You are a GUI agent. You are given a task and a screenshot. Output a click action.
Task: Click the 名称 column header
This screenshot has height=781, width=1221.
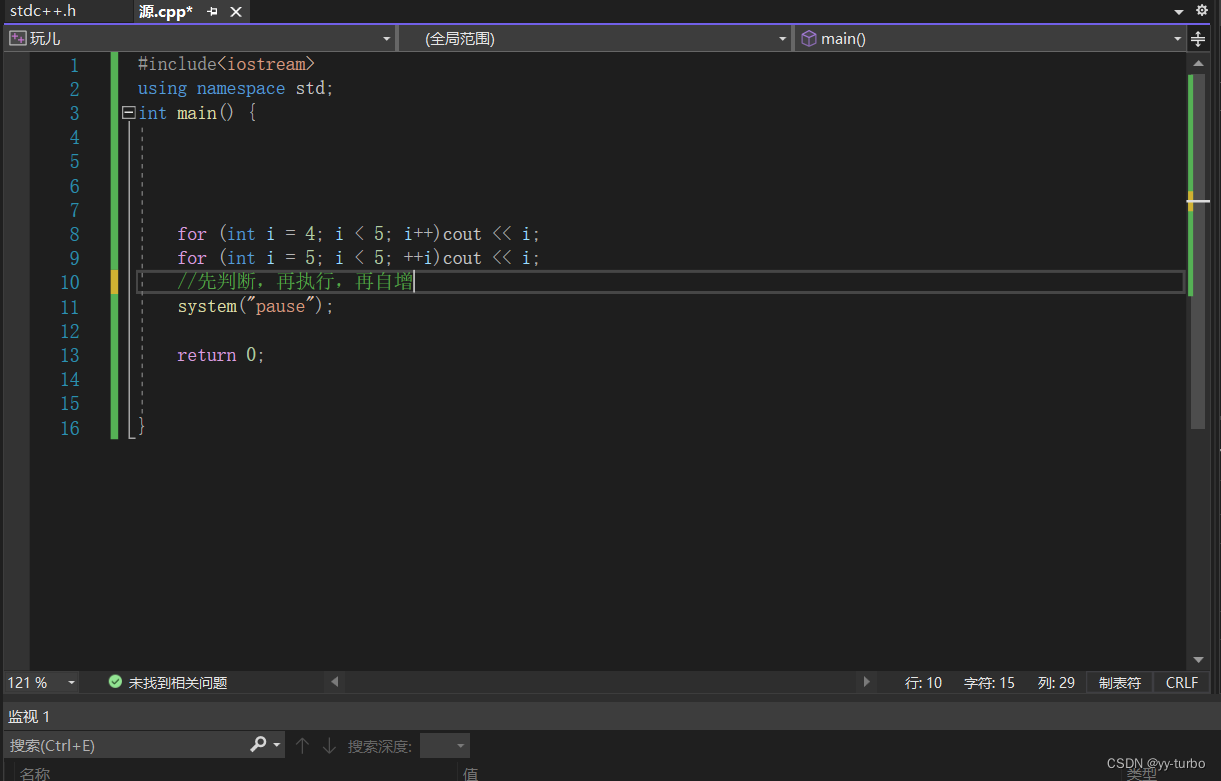[34, 774]
